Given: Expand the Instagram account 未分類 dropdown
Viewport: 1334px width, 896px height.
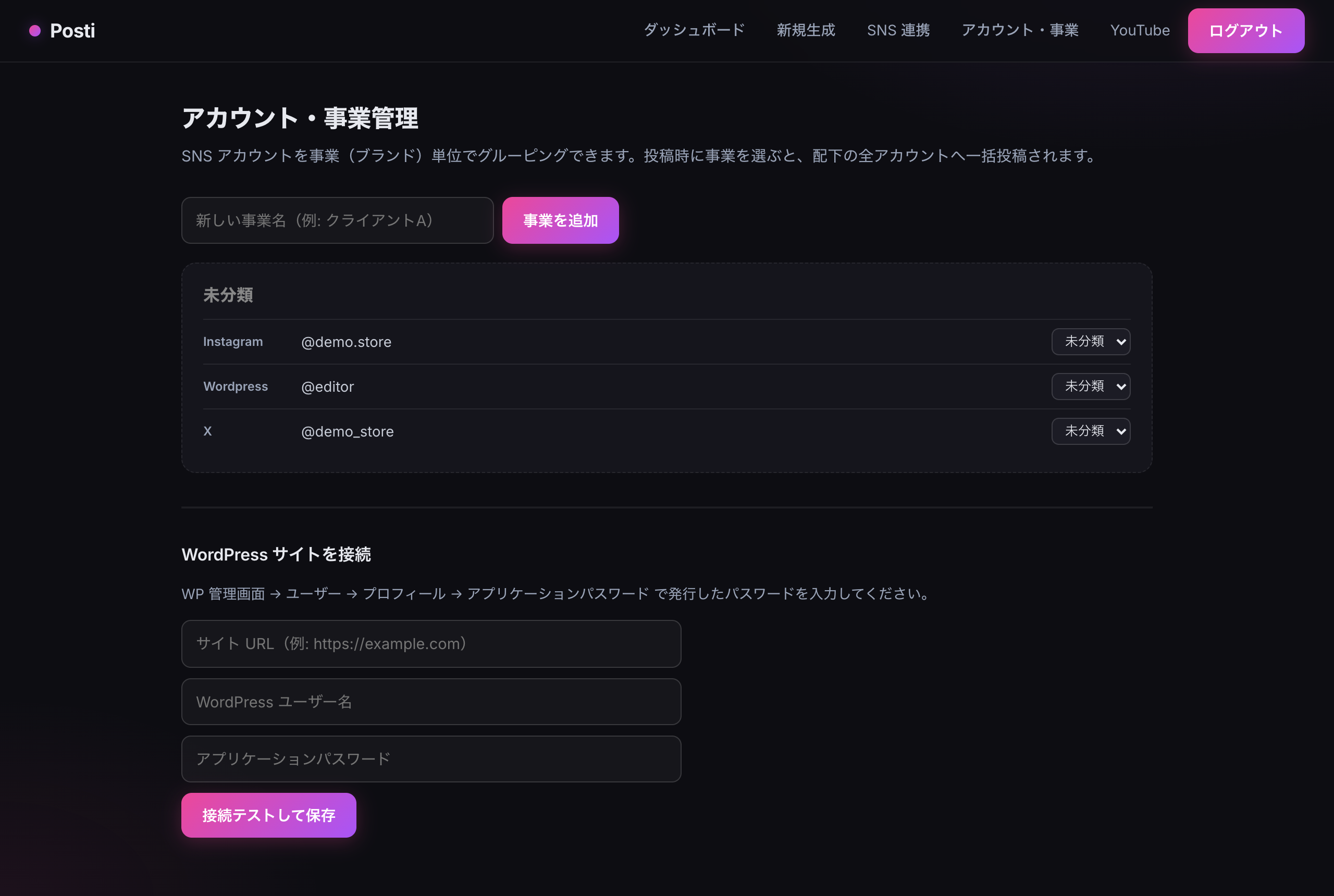Looking at the screenshot, I should click(x=1091, y=342).
